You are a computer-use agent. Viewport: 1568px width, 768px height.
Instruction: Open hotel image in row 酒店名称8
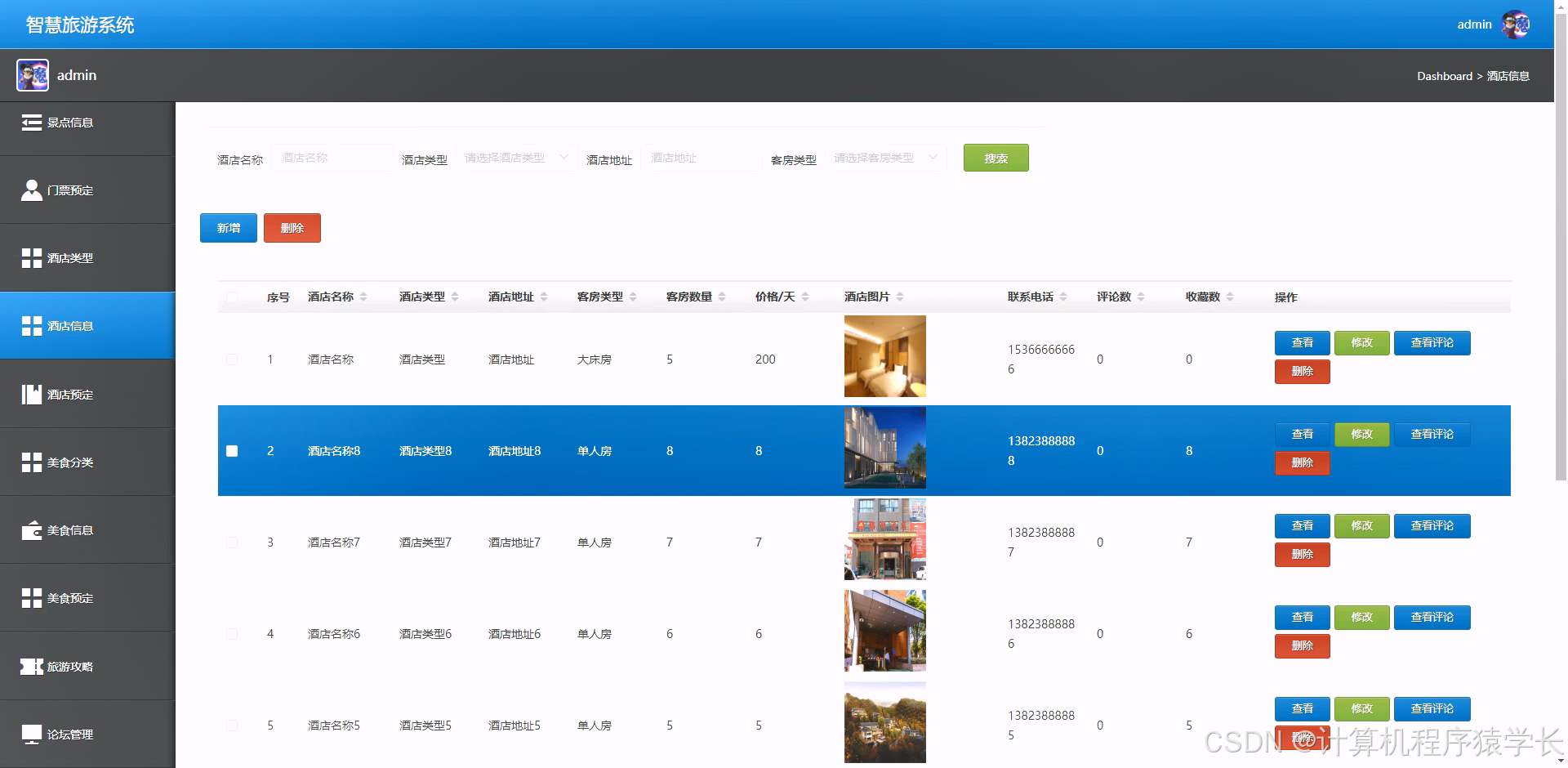tap(885, 448)
